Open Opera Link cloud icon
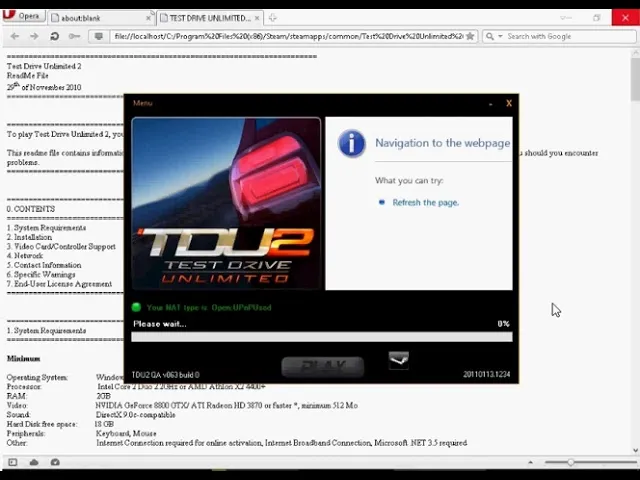 [x=34, y=462]
